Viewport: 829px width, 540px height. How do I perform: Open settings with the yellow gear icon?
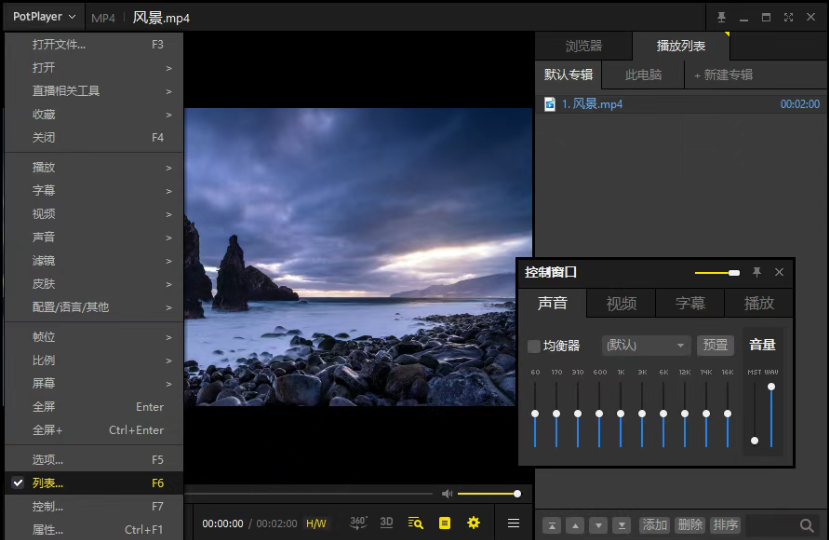coord(473,523)
